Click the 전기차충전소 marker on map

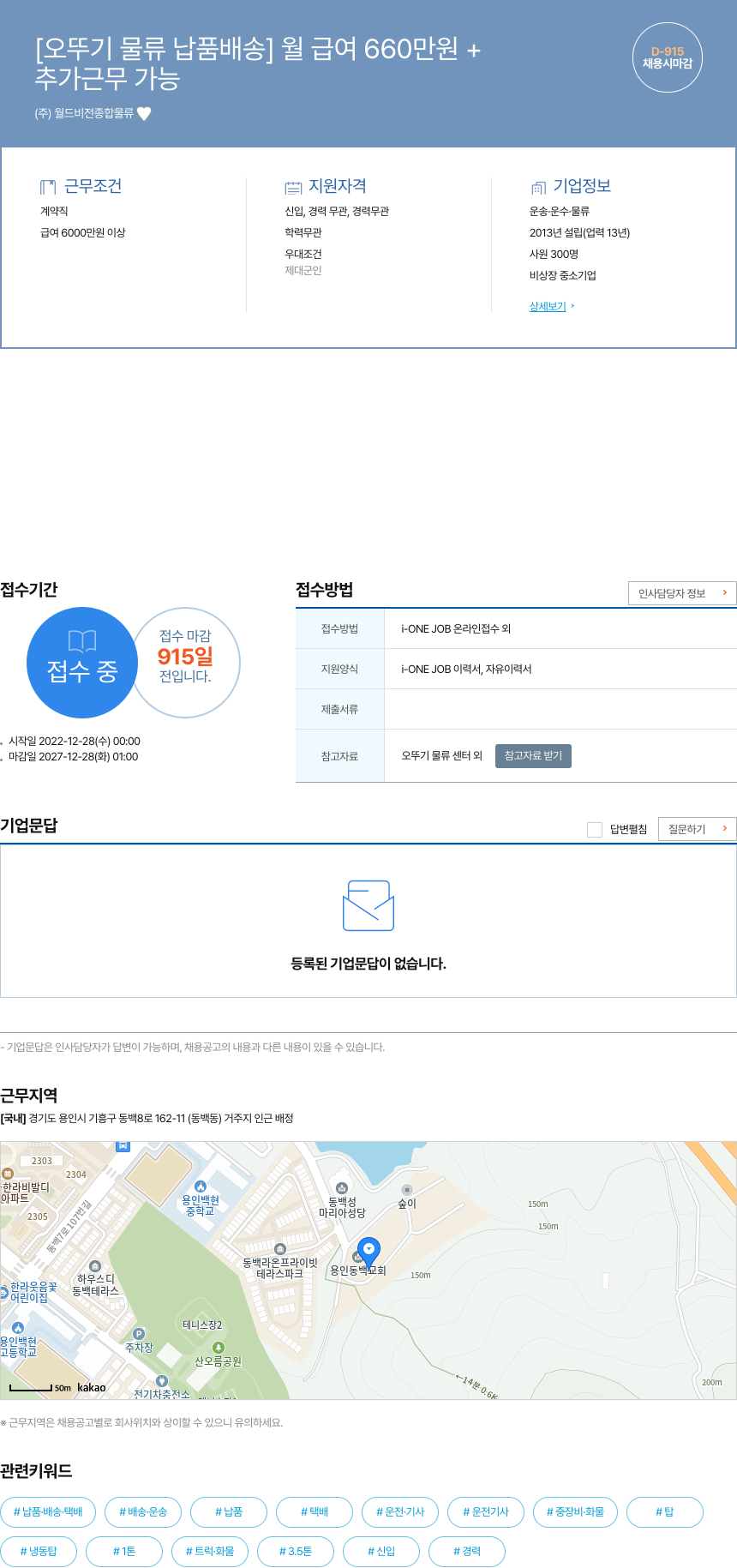click(162, 1381)
